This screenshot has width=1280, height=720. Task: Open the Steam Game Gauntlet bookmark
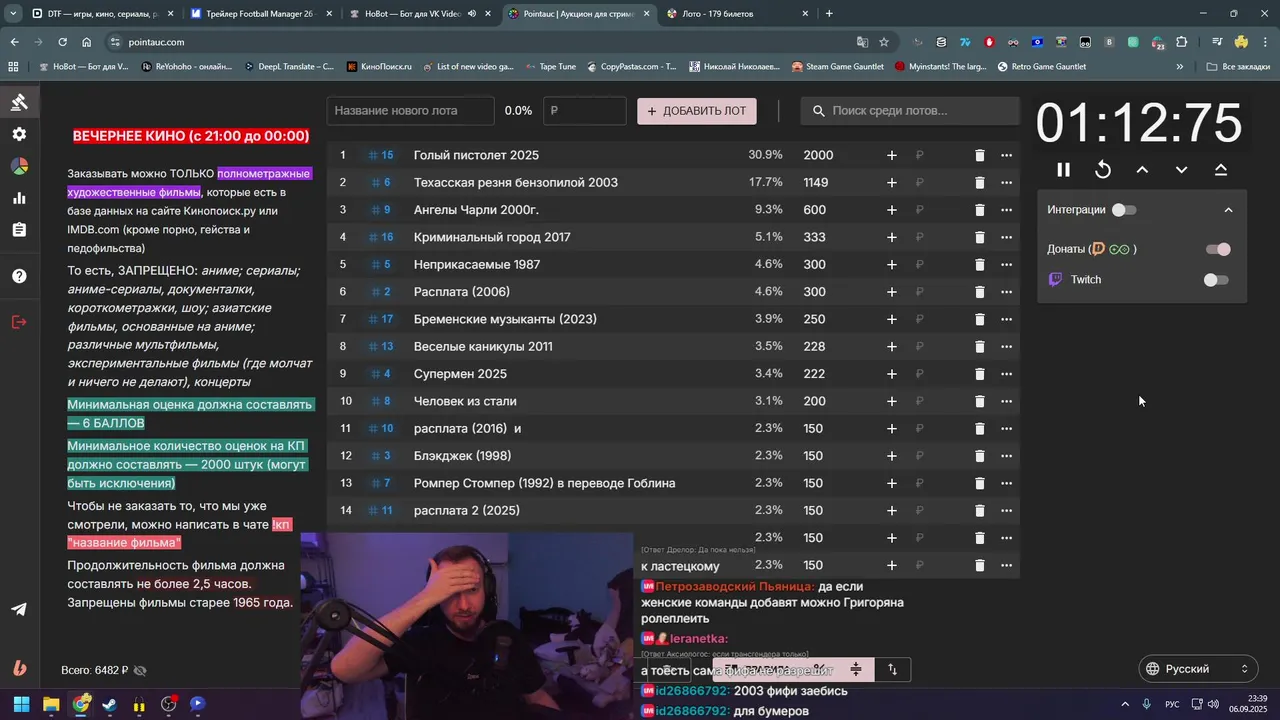[x=838, y=67]
